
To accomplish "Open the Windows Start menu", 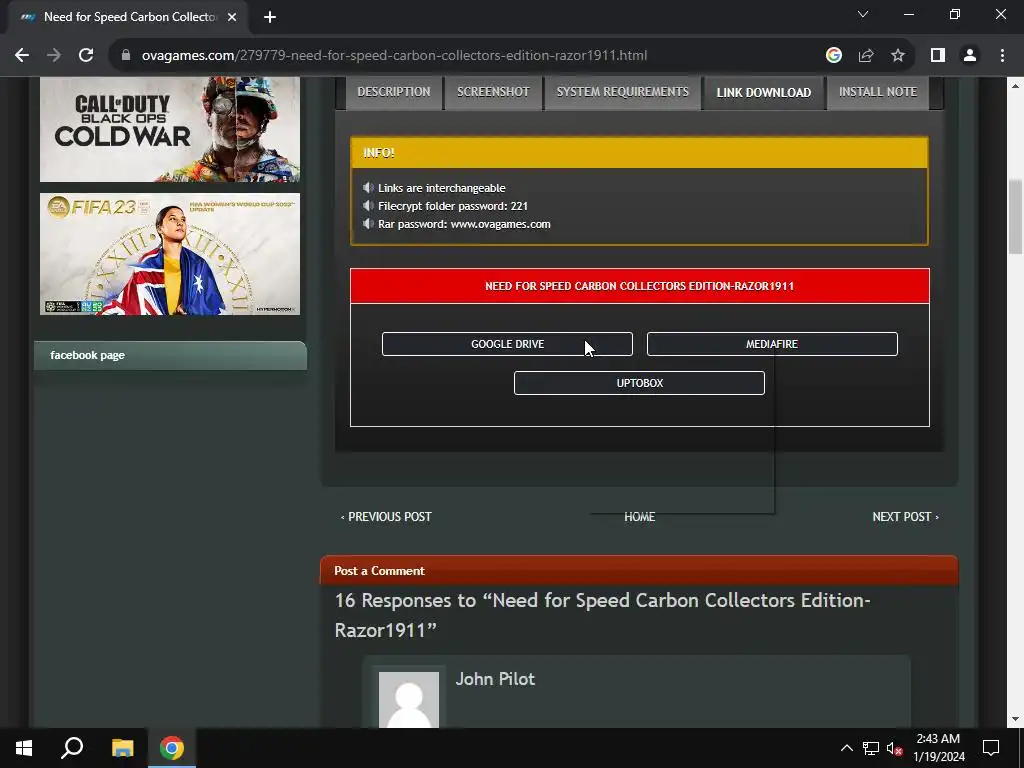I will (x=24, y=748).
